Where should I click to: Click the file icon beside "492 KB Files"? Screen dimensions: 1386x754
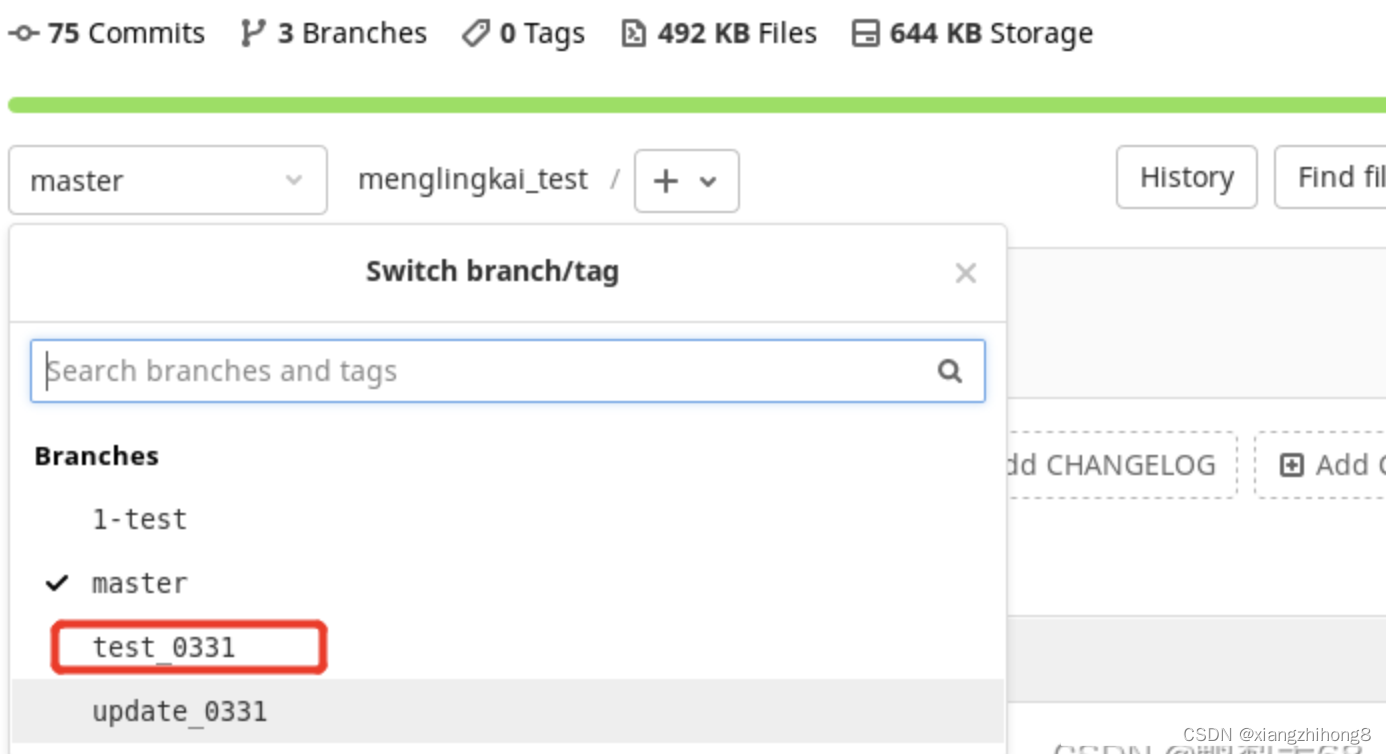click(x=633, y=32)
